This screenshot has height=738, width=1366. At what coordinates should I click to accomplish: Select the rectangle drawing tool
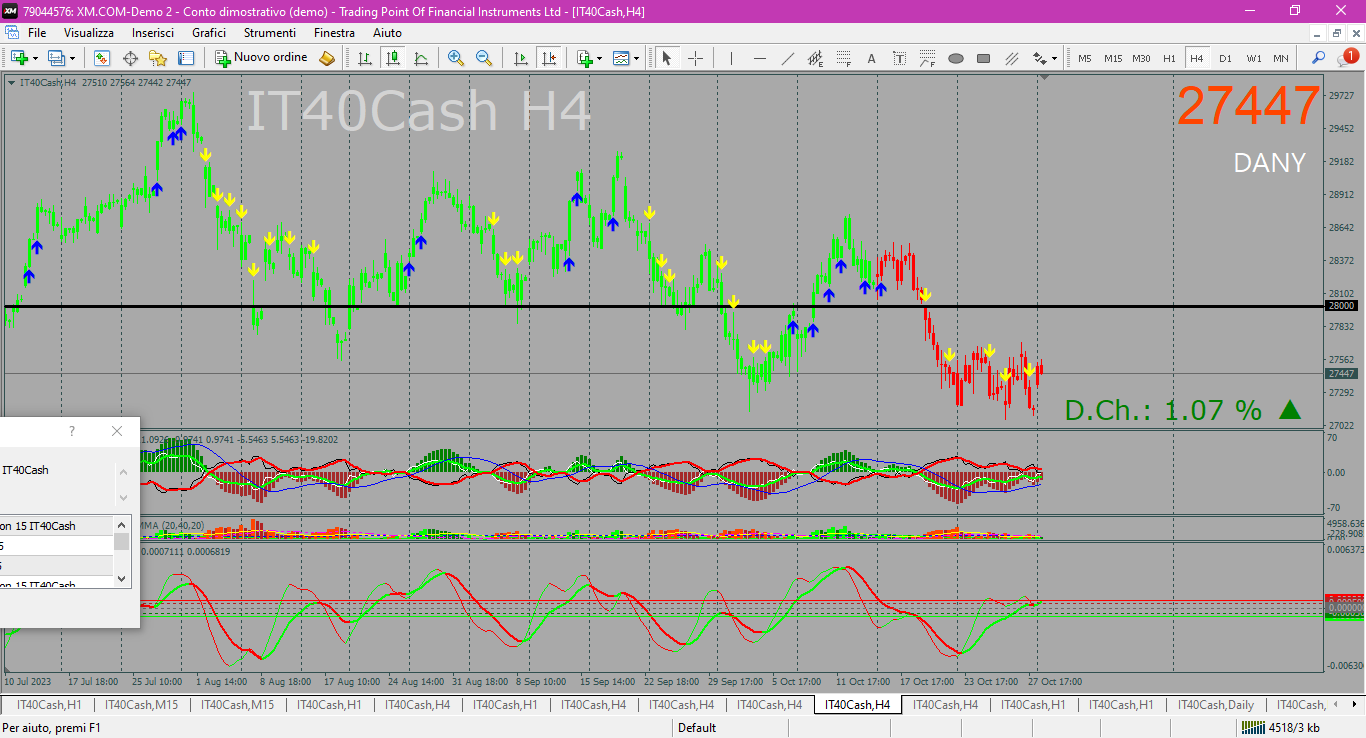(983, 58)
